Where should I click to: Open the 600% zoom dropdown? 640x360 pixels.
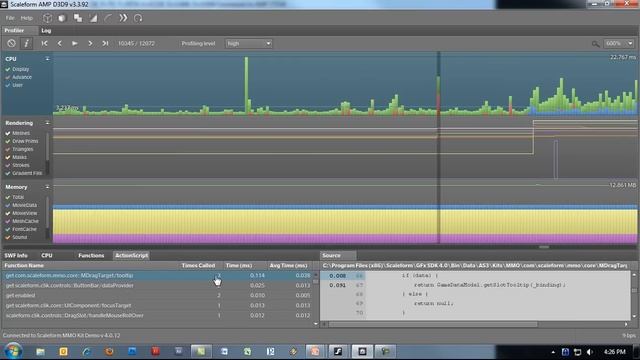619,43
